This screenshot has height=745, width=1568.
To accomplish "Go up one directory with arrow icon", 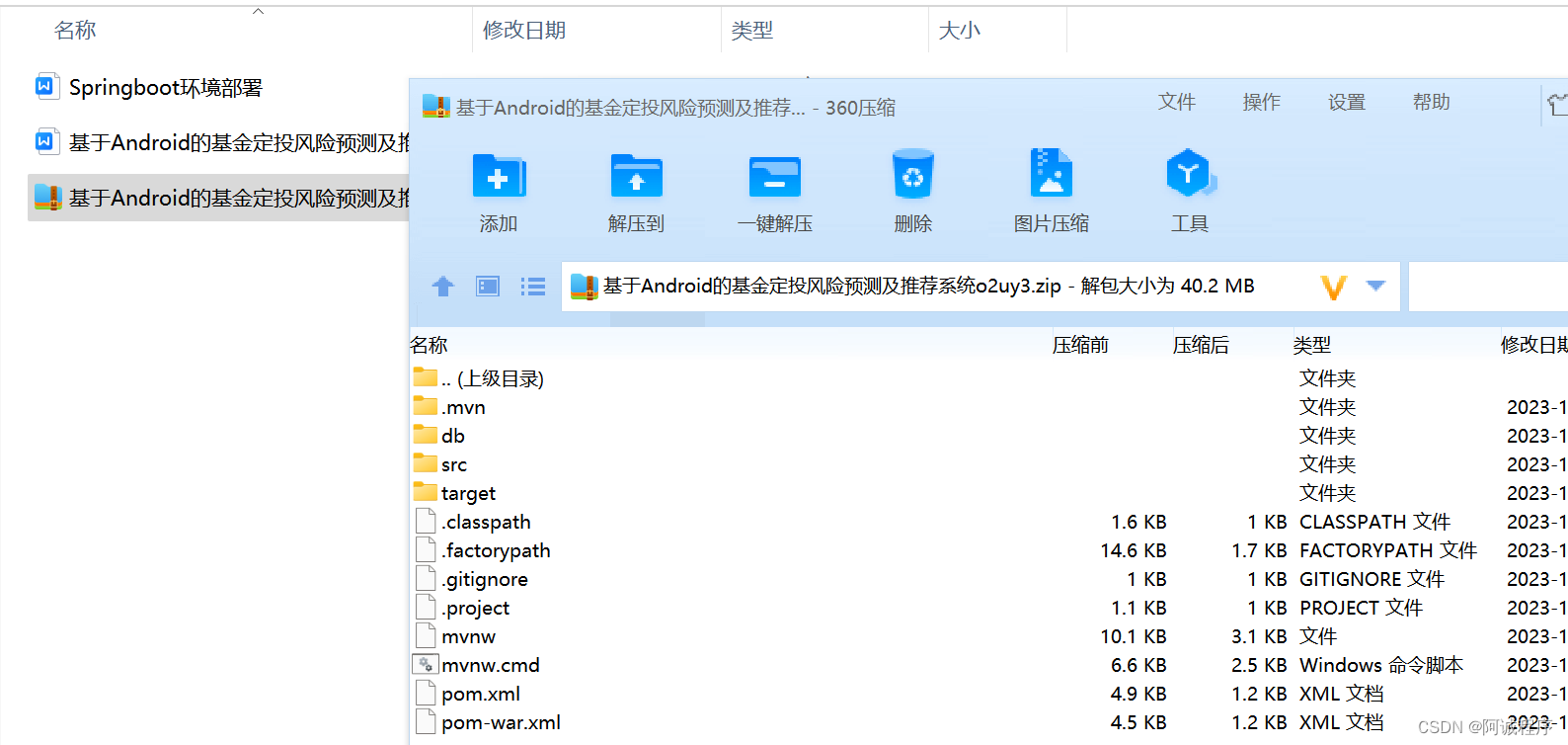I will pyautogui.click(x=442, y=287).
